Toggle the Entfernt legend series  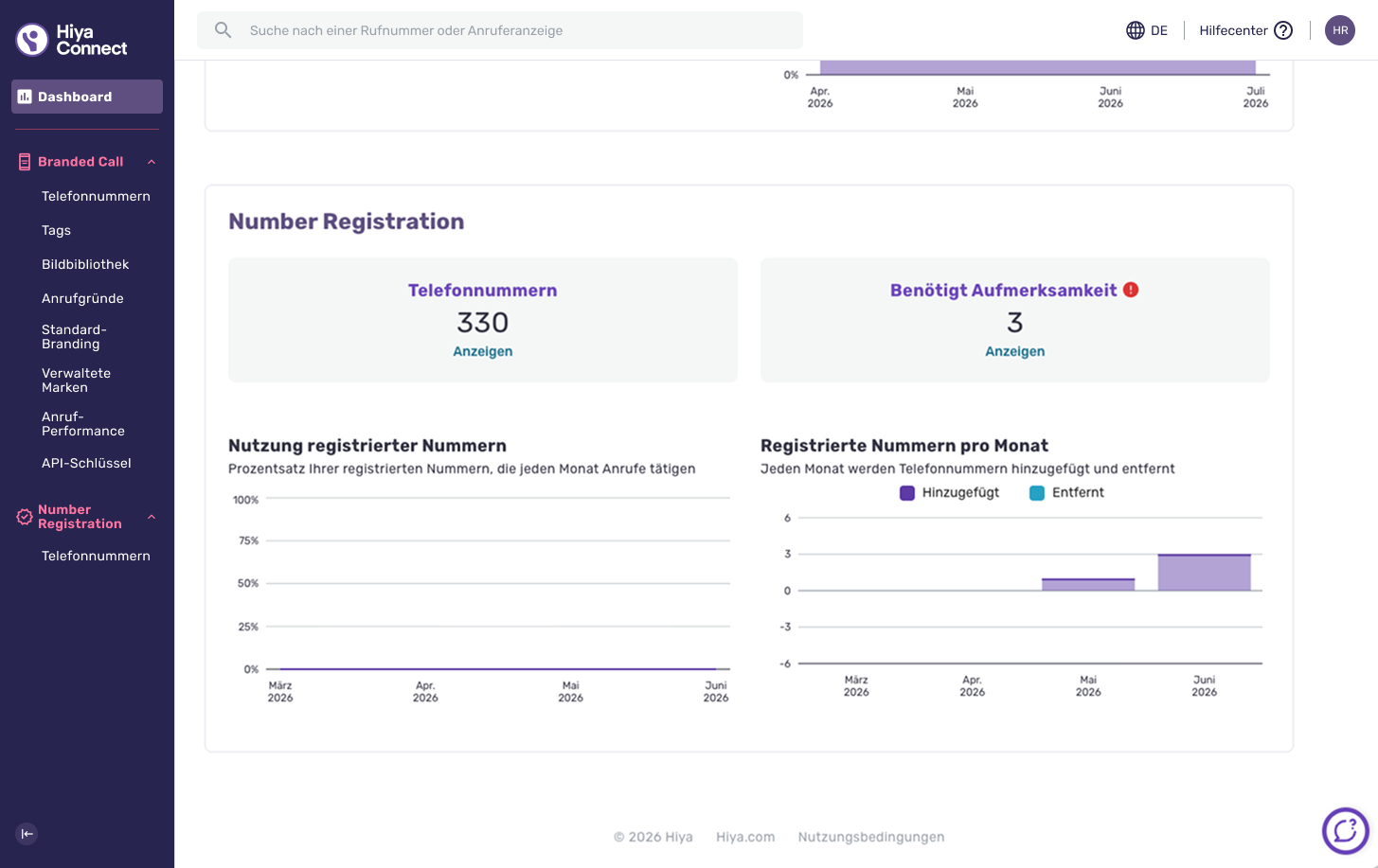click(1067, 492)
